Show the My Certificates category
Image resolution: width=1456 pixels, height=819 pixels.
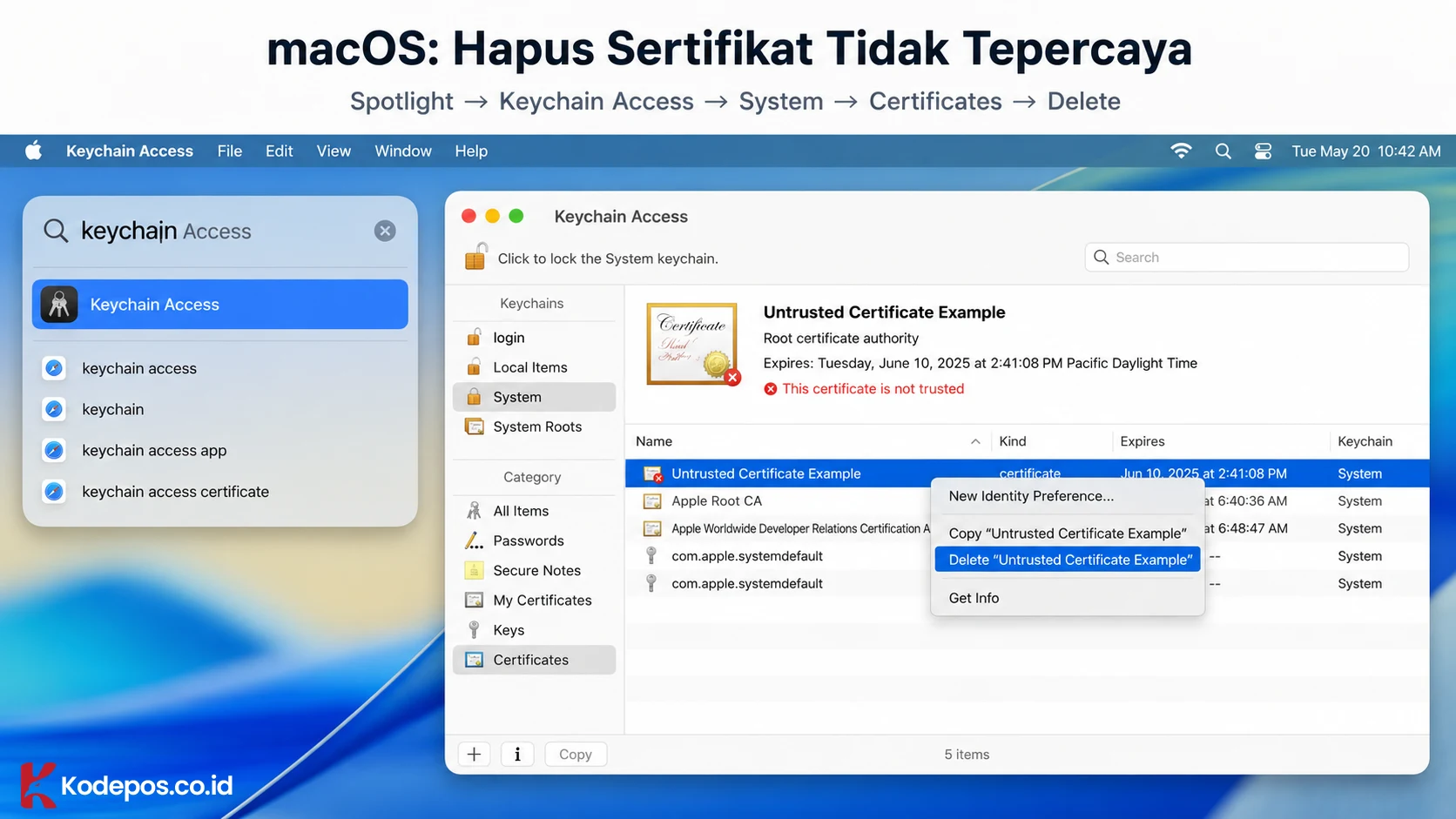point(534,600)
